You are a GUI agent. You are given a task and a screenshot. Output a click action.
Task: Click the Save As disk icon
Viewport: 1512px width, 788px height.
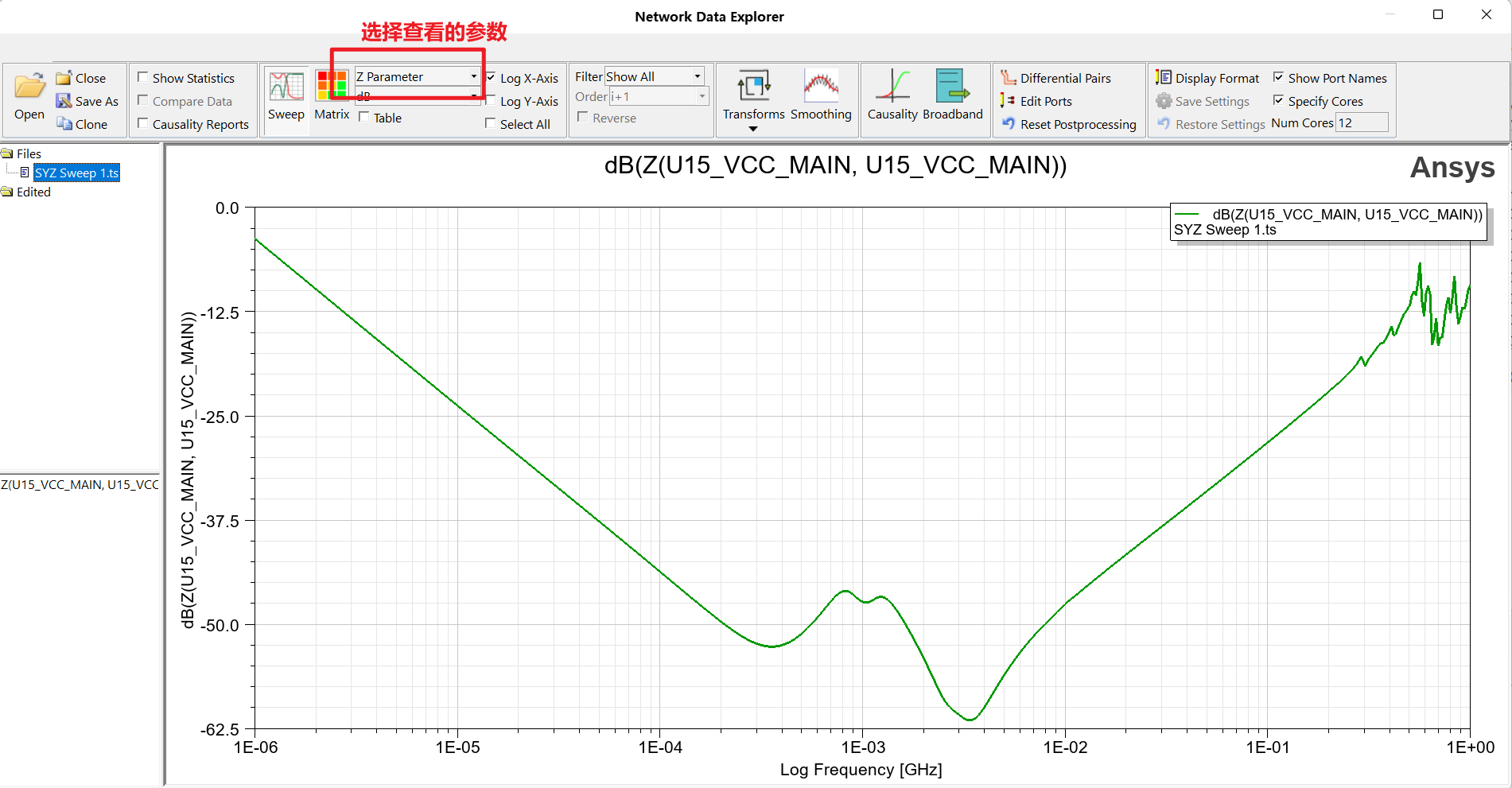[64, 101]
